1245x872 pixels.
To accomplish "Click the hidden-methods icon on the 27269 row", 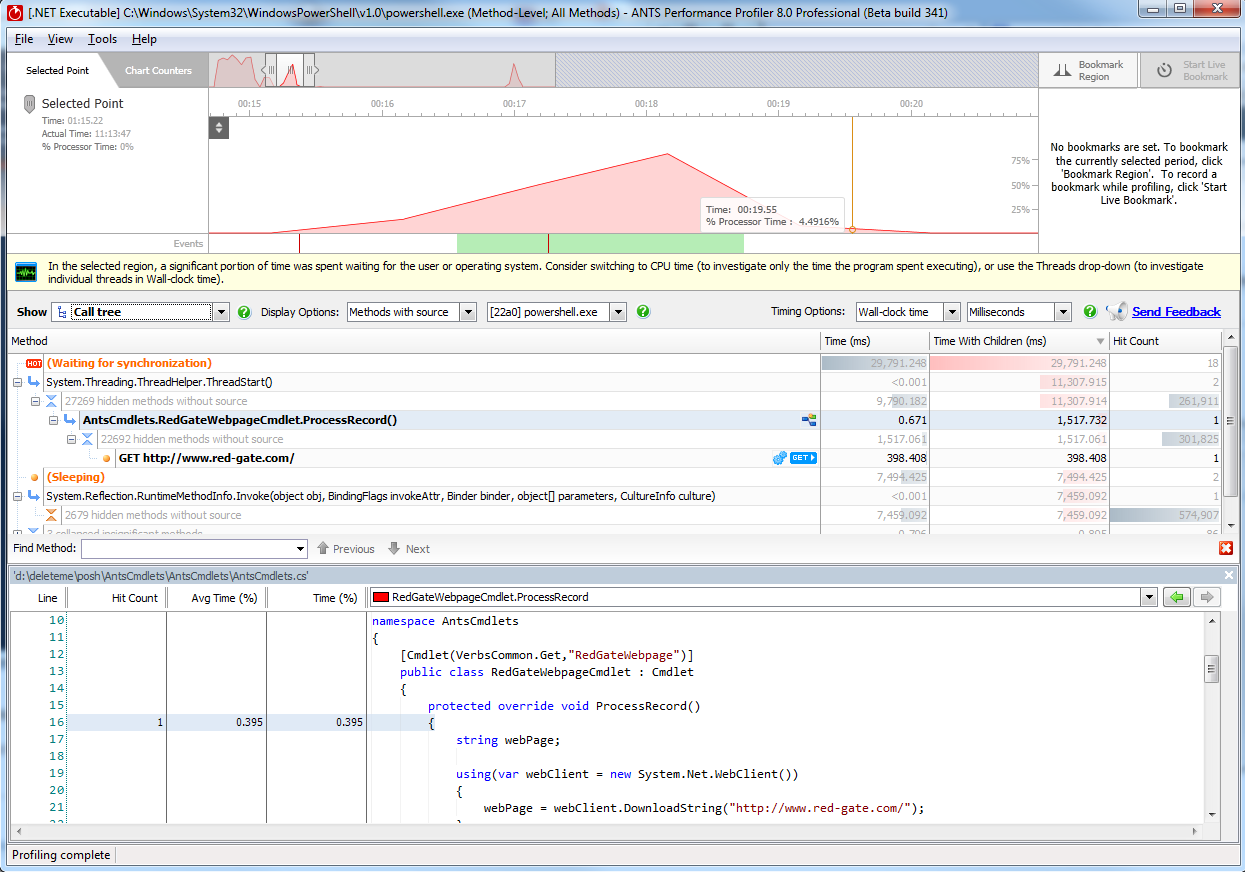I will tap(52, 401).
